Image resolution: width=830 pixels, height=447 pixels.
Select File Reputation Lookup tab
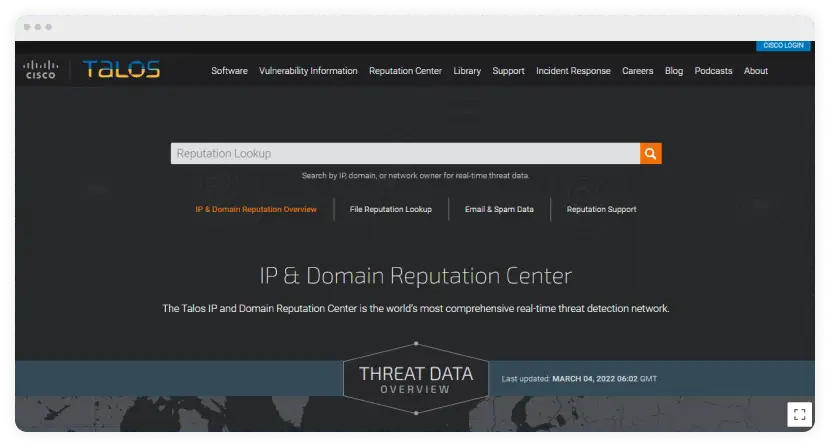(391, 209)
